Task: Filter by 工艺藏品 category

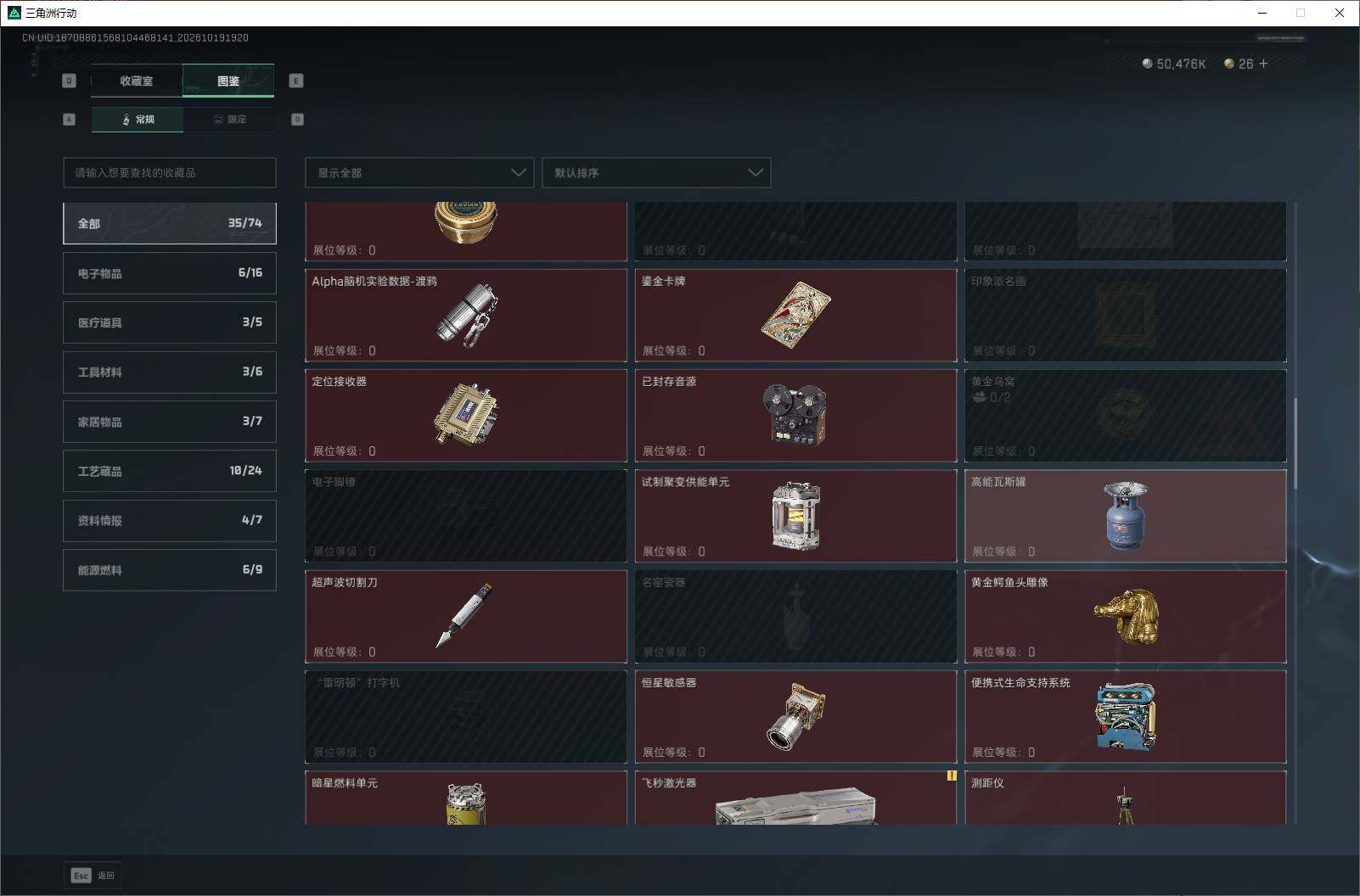Action: 170,471
